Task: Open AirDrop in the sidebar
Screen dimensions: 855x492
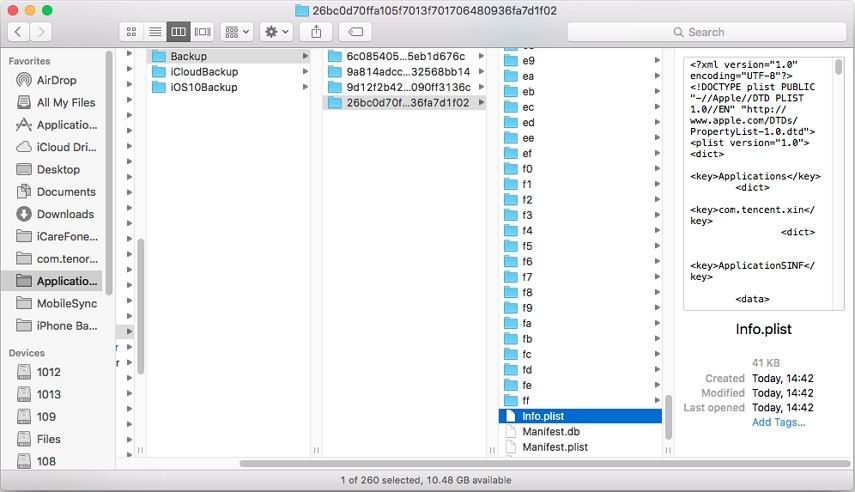Action: 56,80
